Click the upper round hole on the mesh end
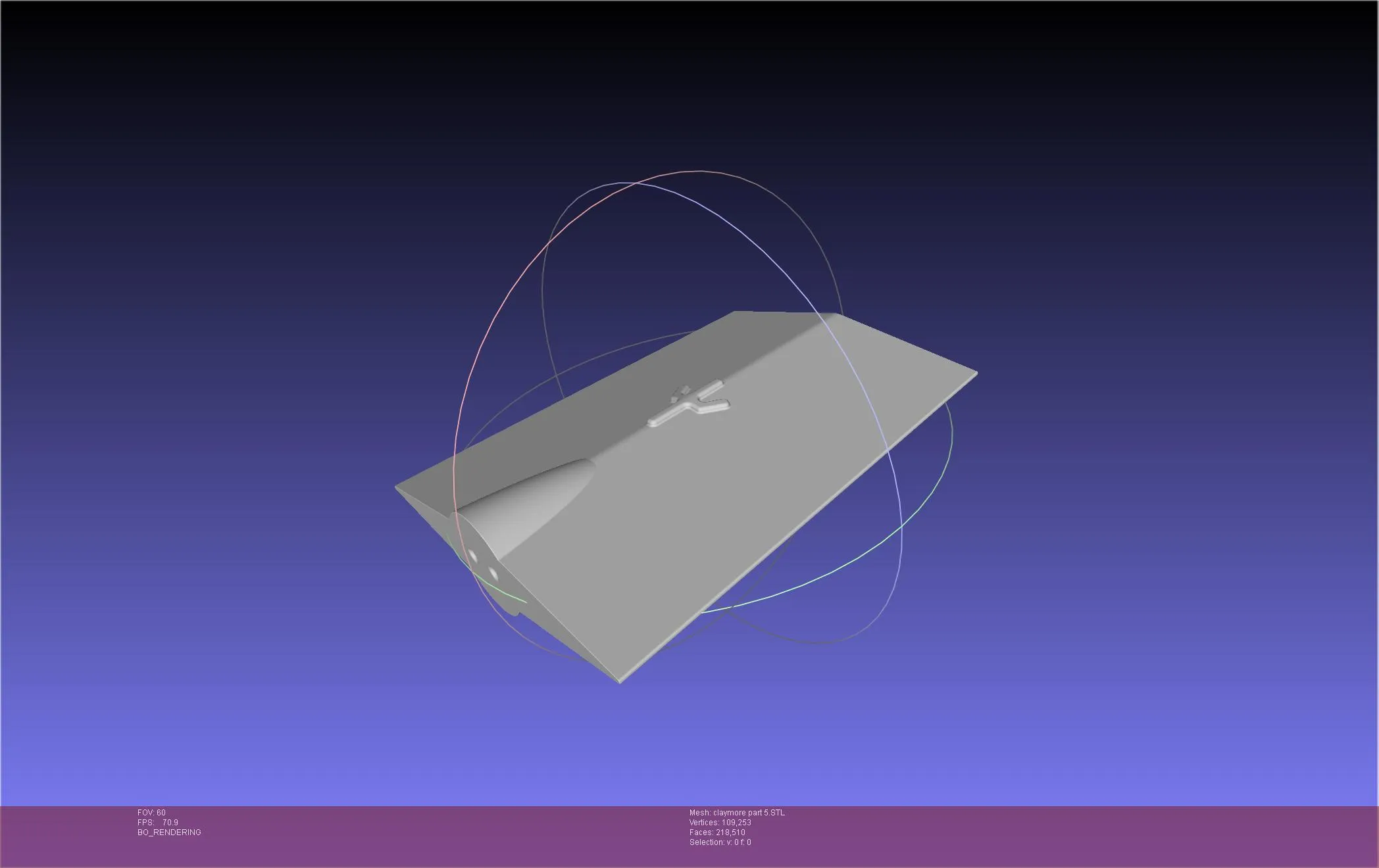This screenshot has height=868, width=1379. (x=472, y=556)
